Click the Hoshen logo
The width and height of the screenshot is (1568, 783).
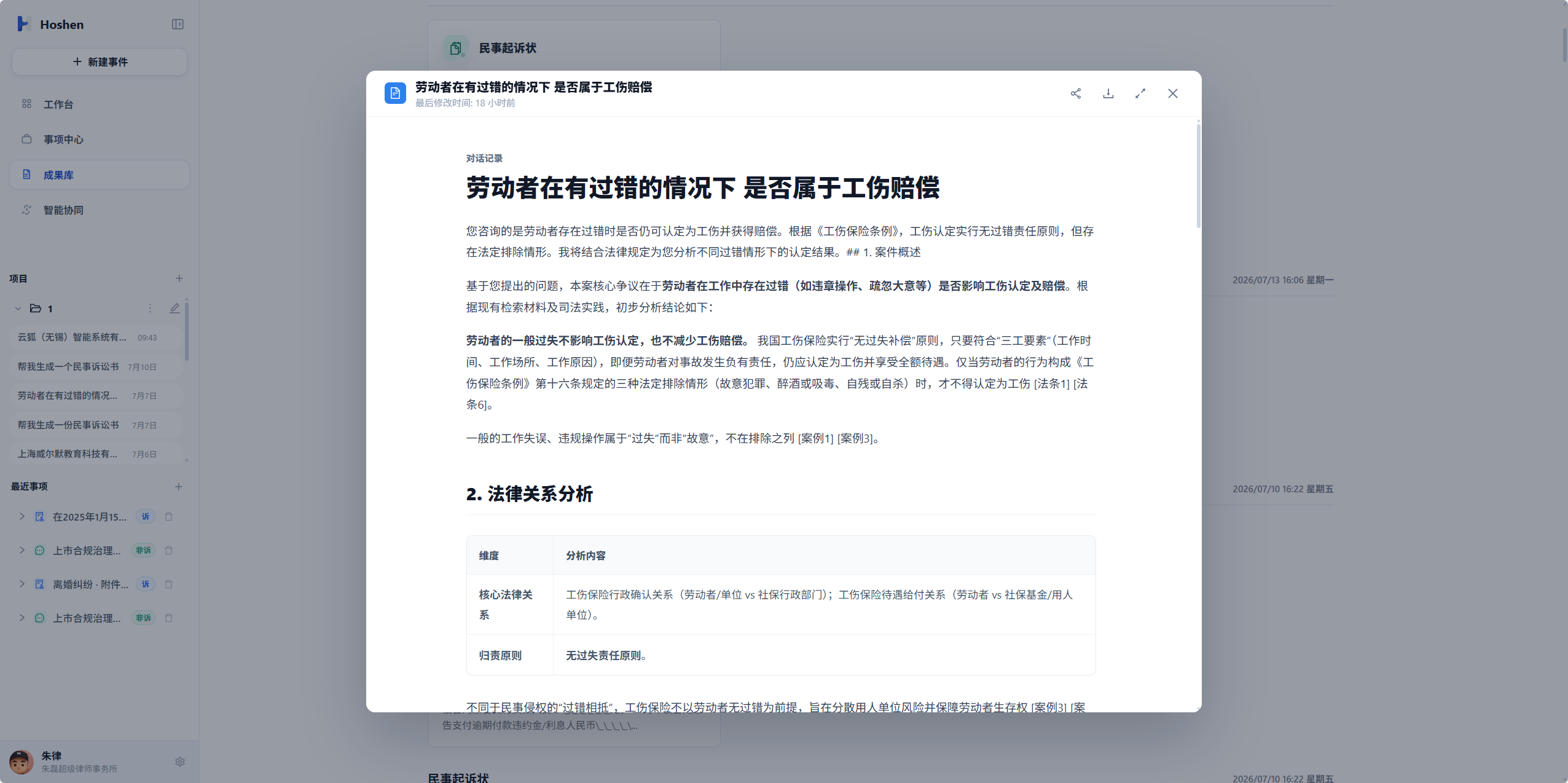tap(23, 24)
